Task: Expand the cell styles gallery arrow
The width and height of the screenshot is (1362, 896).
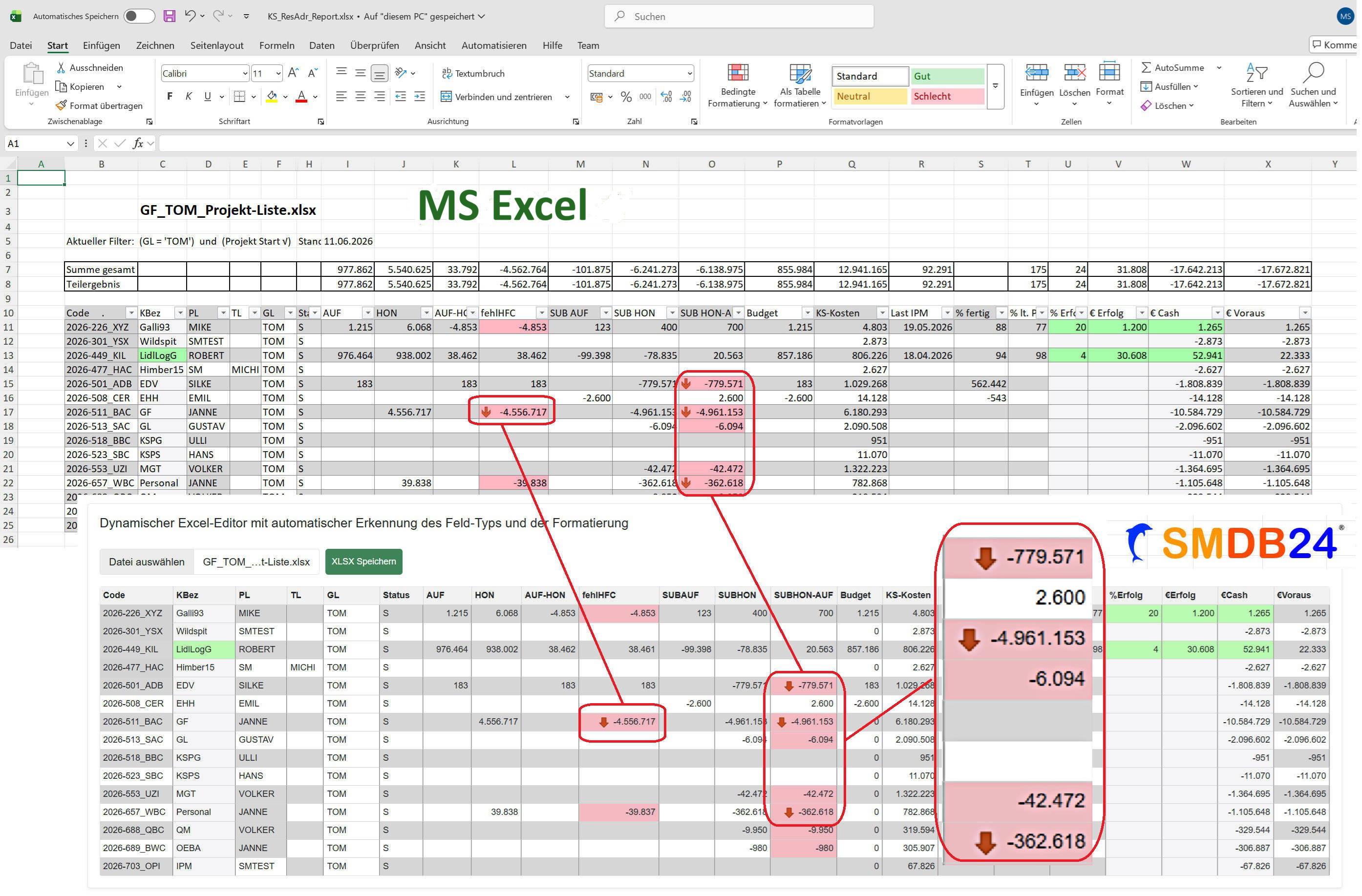Action: 995,86
